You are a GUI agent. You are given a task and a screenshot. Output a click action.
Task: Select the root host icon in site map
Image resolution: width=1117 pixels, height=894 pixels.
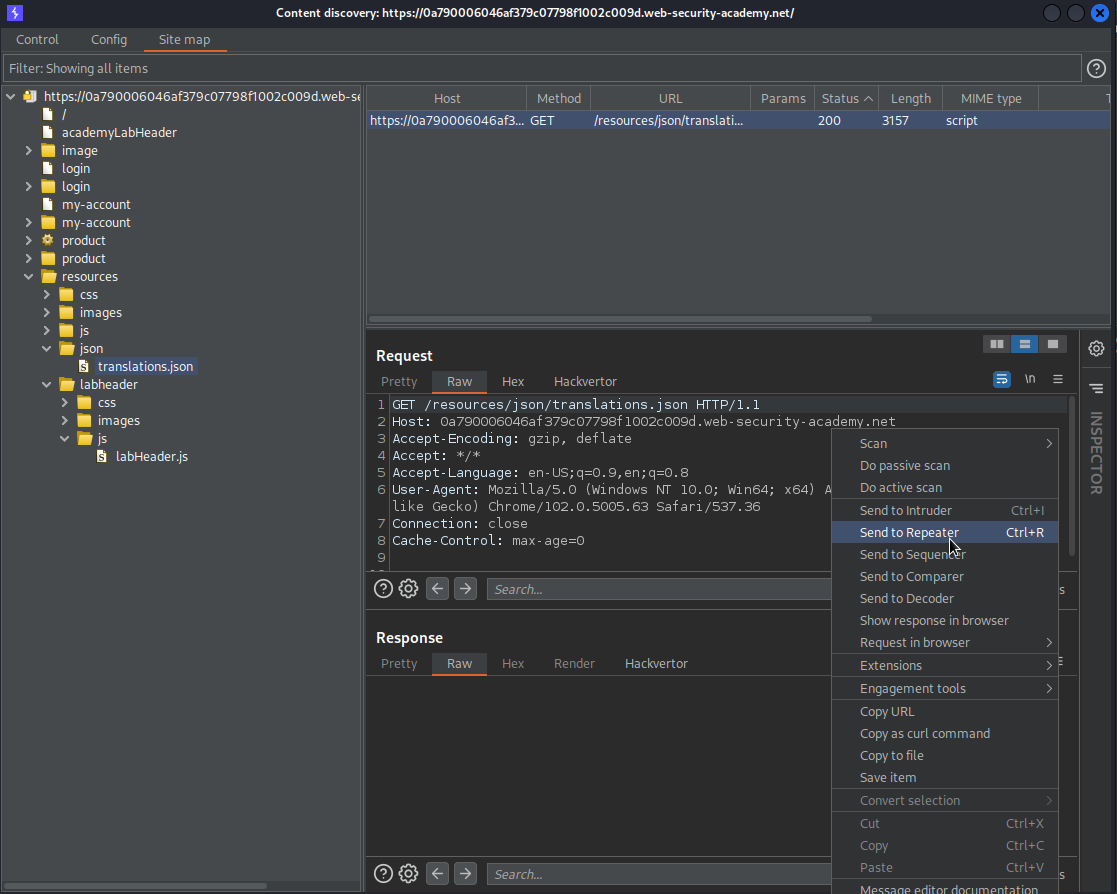(30, 96)
